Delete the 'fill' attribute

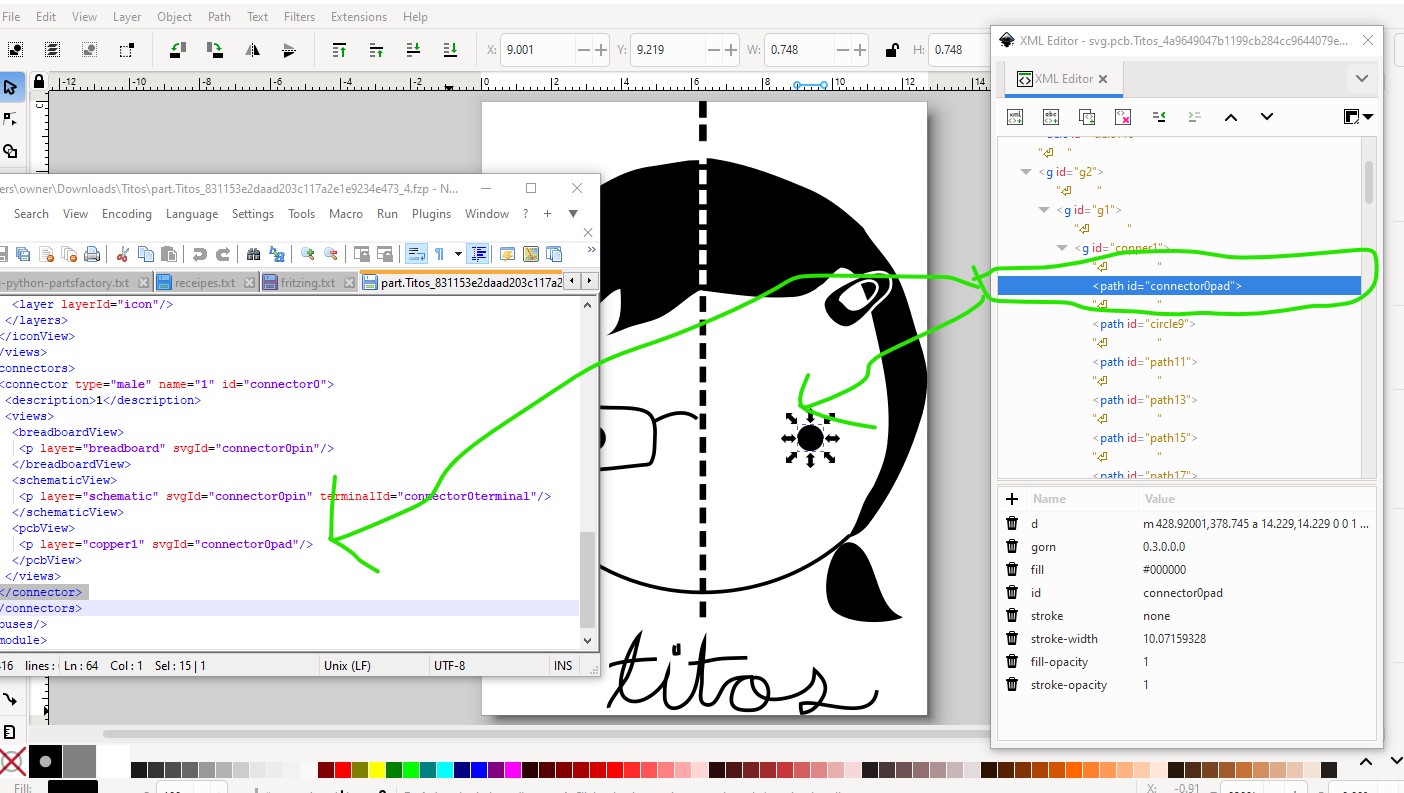[x=1012, y=570]
